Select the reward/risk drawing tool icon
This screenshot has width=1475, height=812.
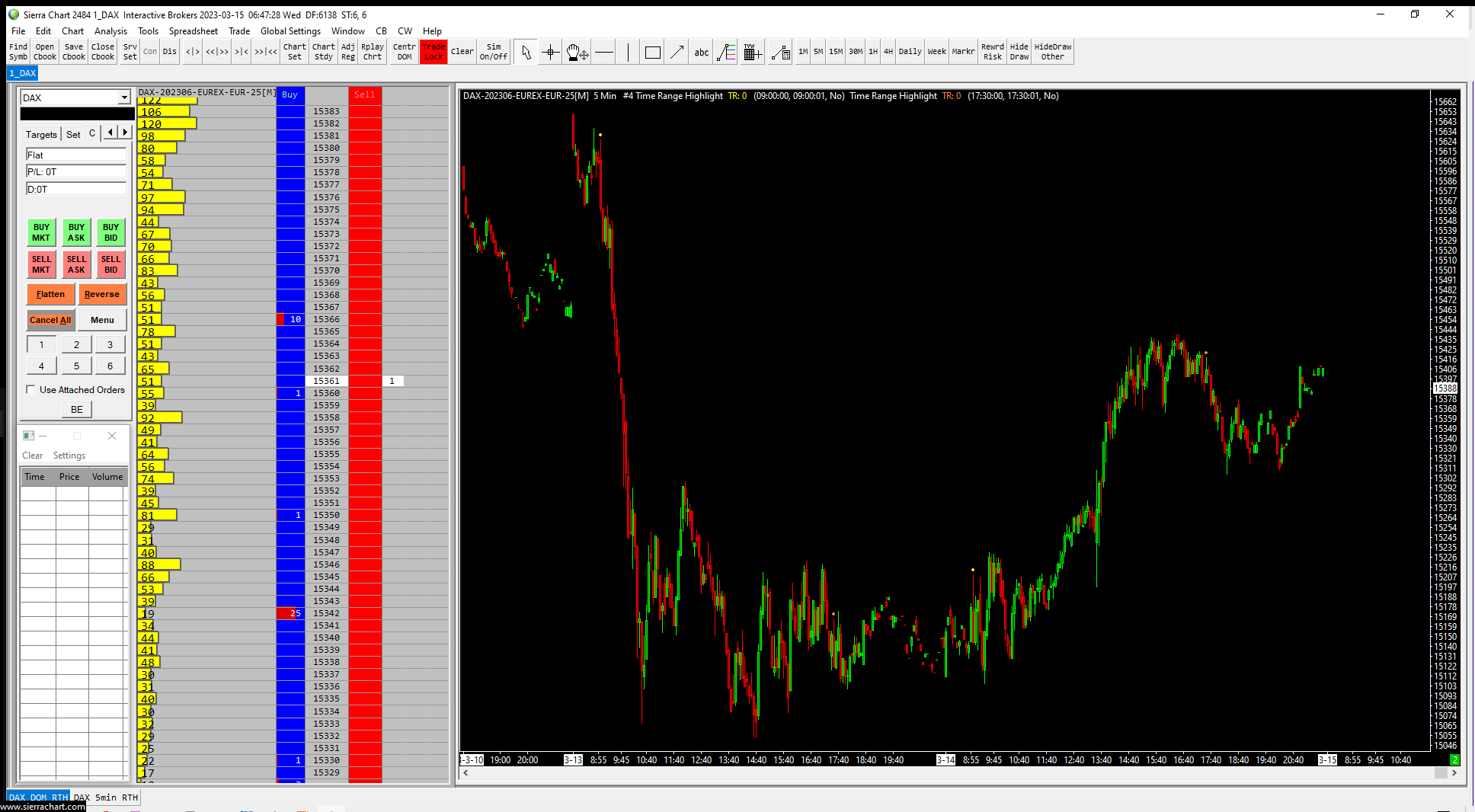click(780, 52)
